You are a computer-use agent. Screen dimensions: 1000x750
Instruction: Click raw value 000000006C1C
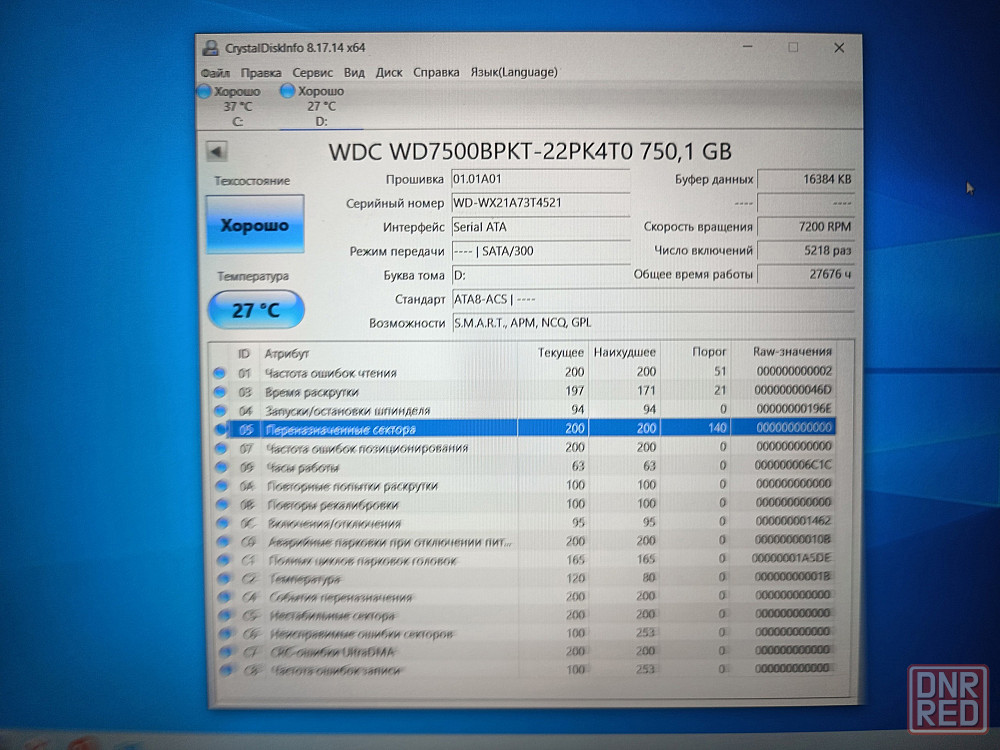point(793,465)
